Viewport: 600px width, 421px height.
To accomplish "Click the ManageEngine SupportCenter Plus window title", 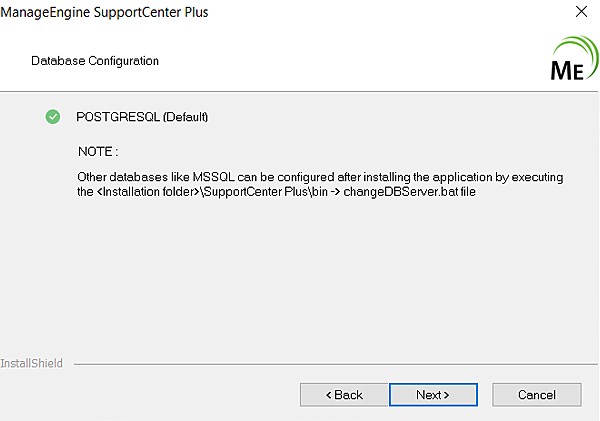I will [105, 13].
